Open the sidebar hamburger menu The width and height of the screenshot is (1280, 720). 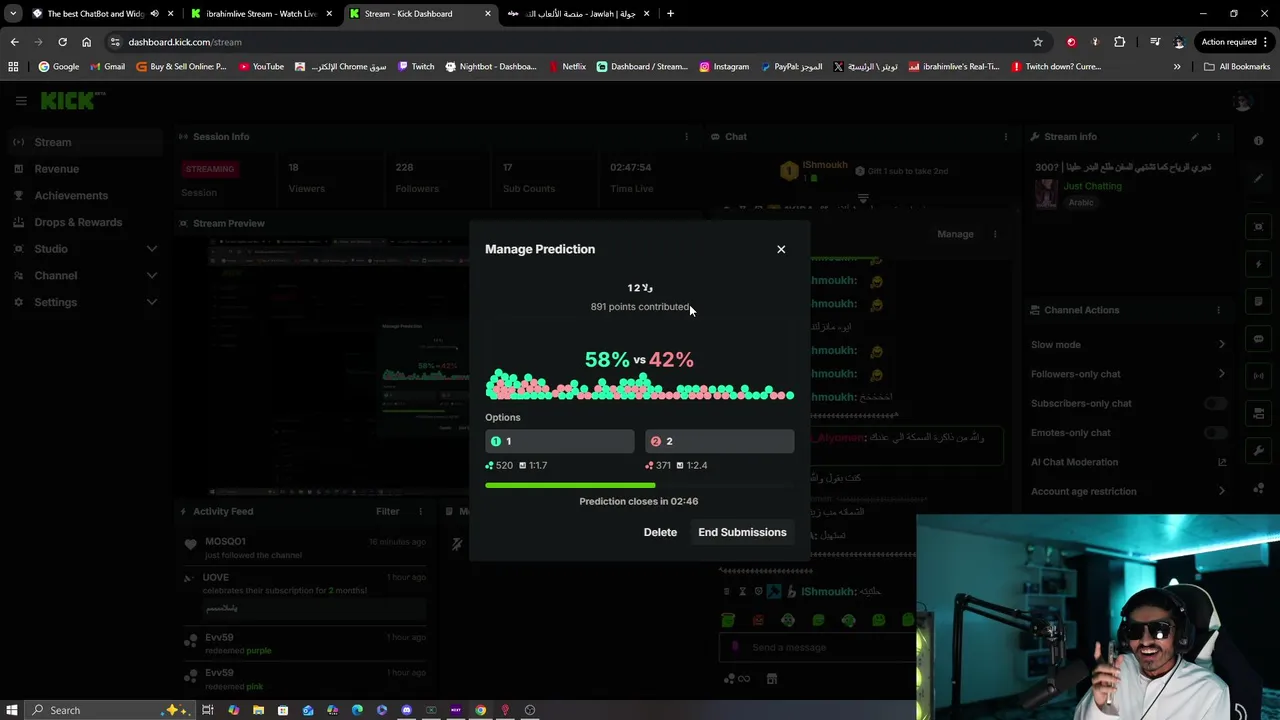tap(21, 101)
